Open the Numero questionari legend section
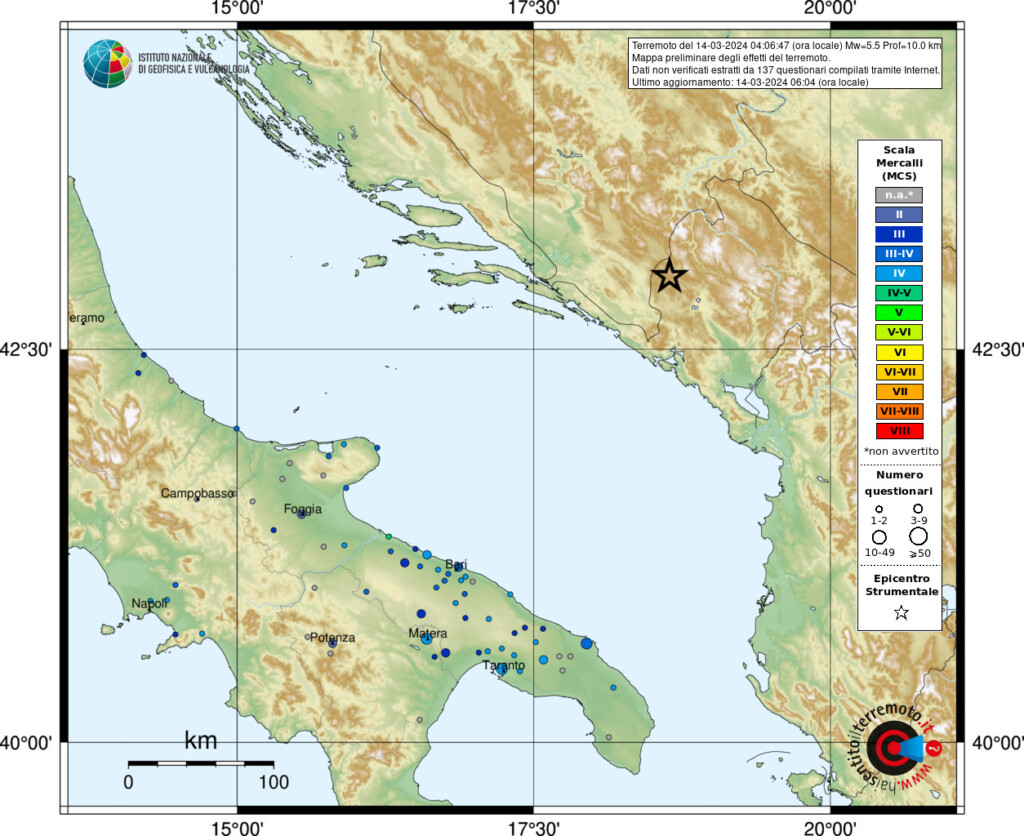Image resolution: width=1024 pixels, height=836 pixels. coord(899,483)
